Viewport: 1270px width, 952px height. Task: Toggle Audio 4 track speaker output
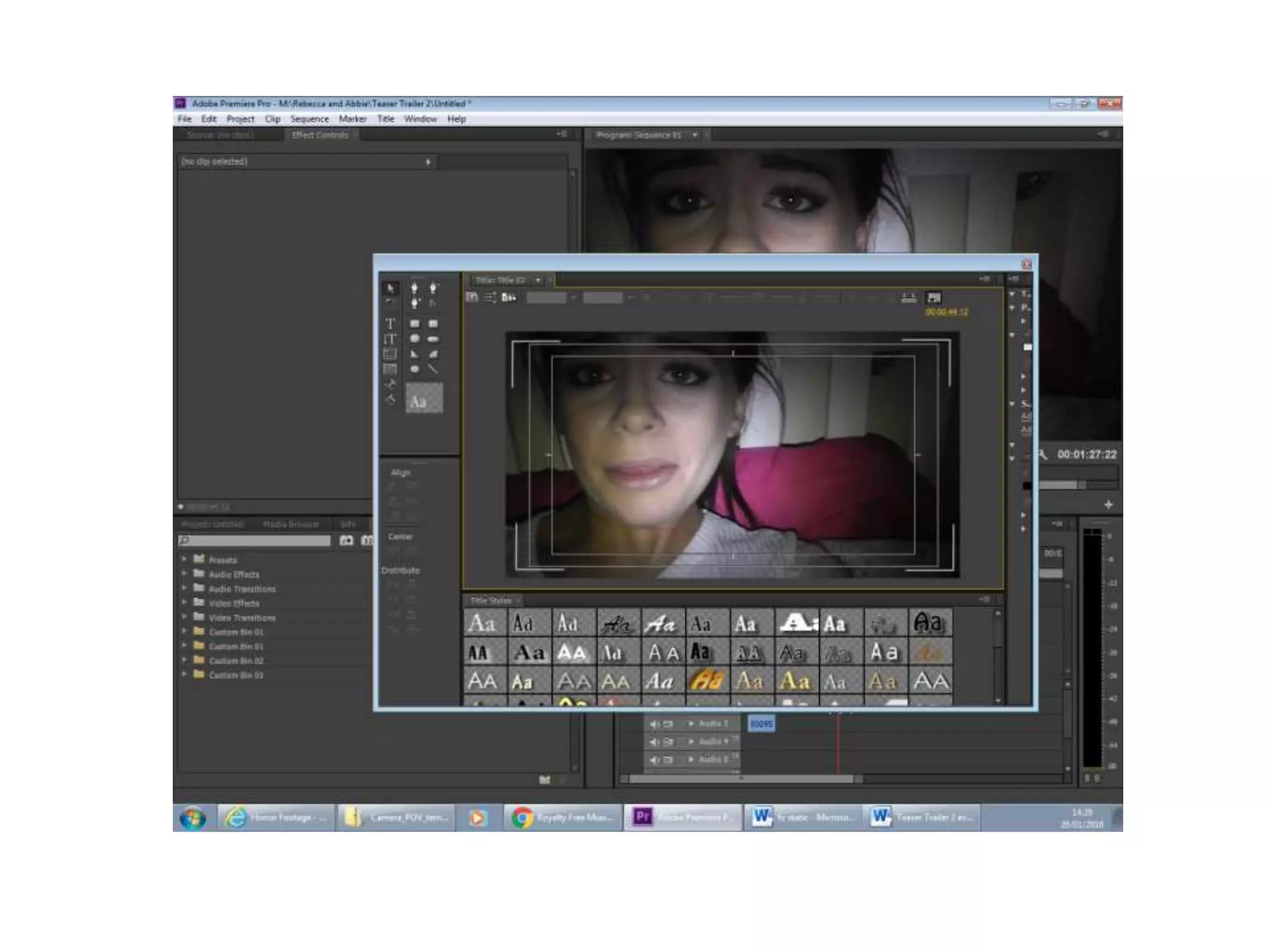[x=654, y=742]
